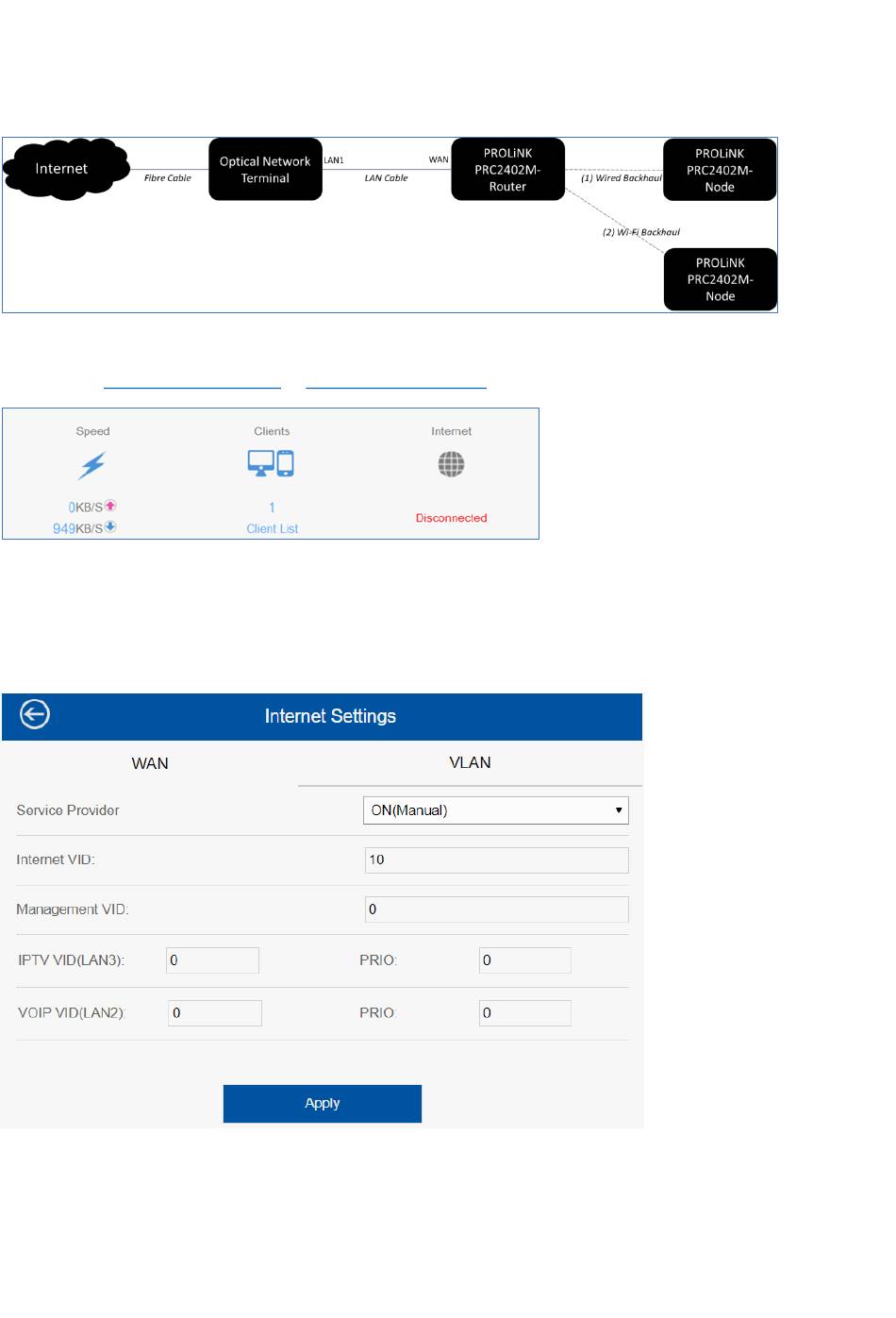Click the red Disconnected status text
This screenshot has width=896, height=1318.
pos(451,518)
